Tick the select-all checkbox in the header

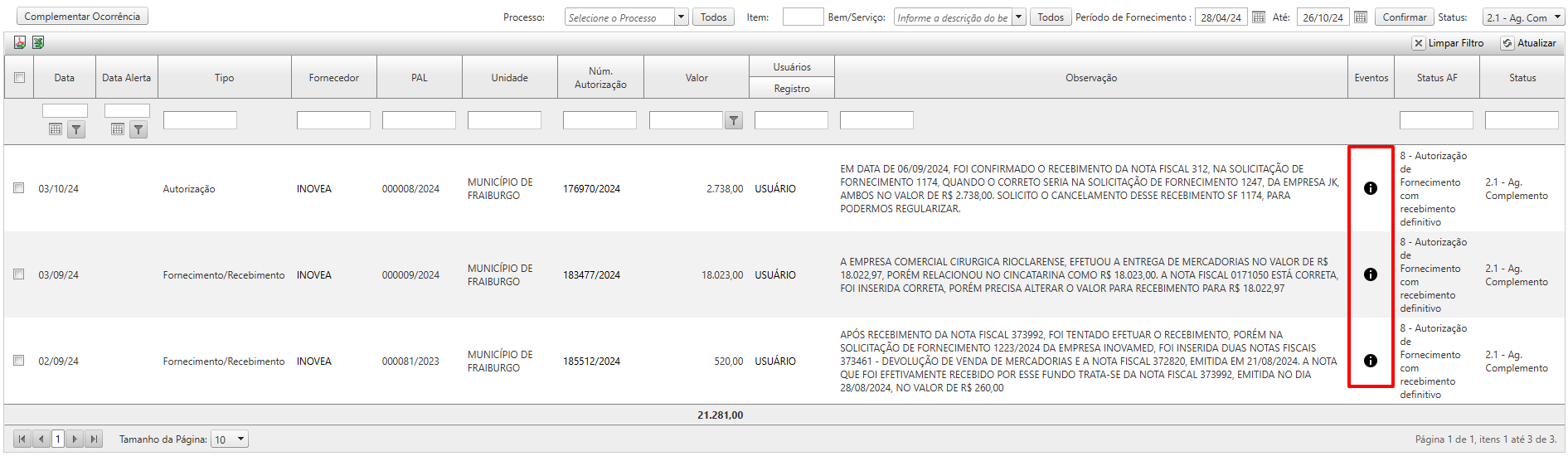coord(19,78)
